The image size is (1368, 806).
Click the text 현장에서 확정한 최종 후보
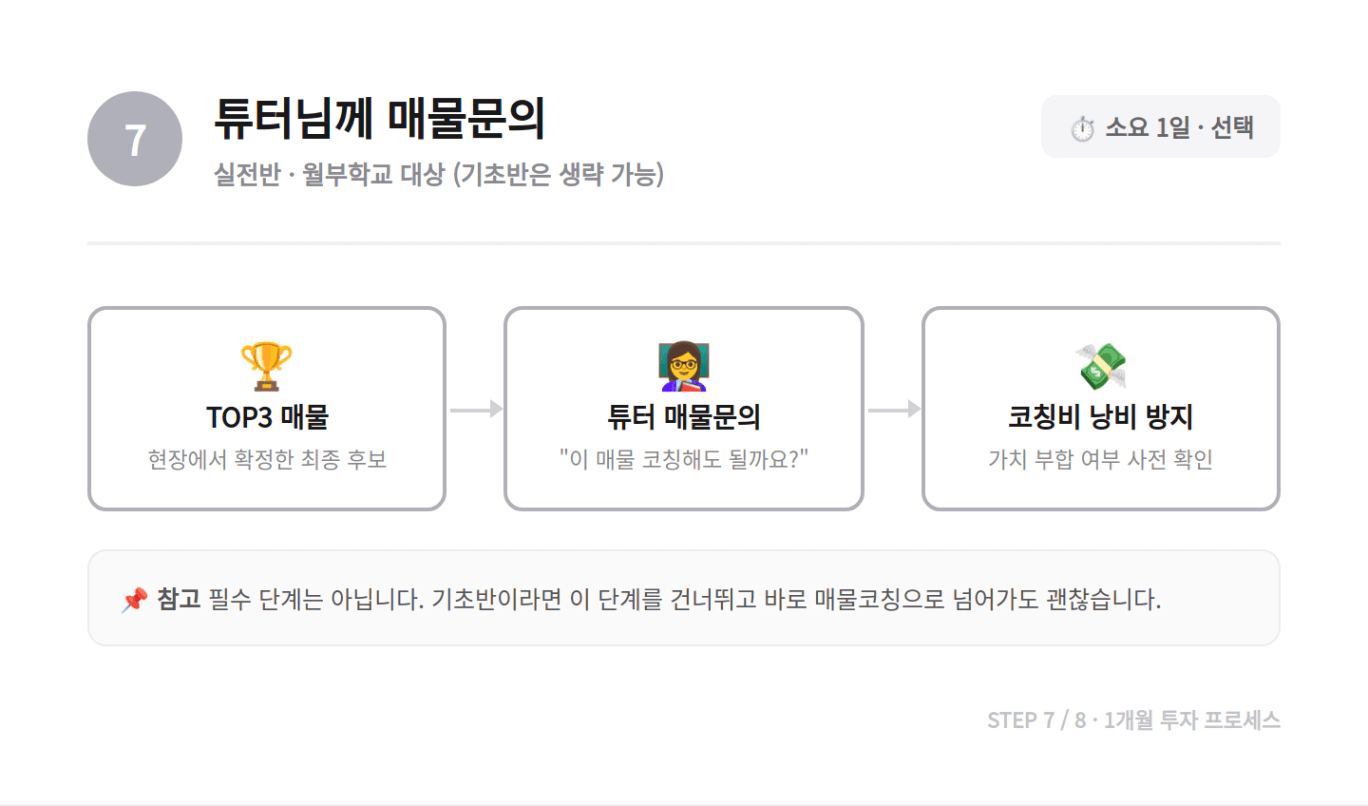267,460
